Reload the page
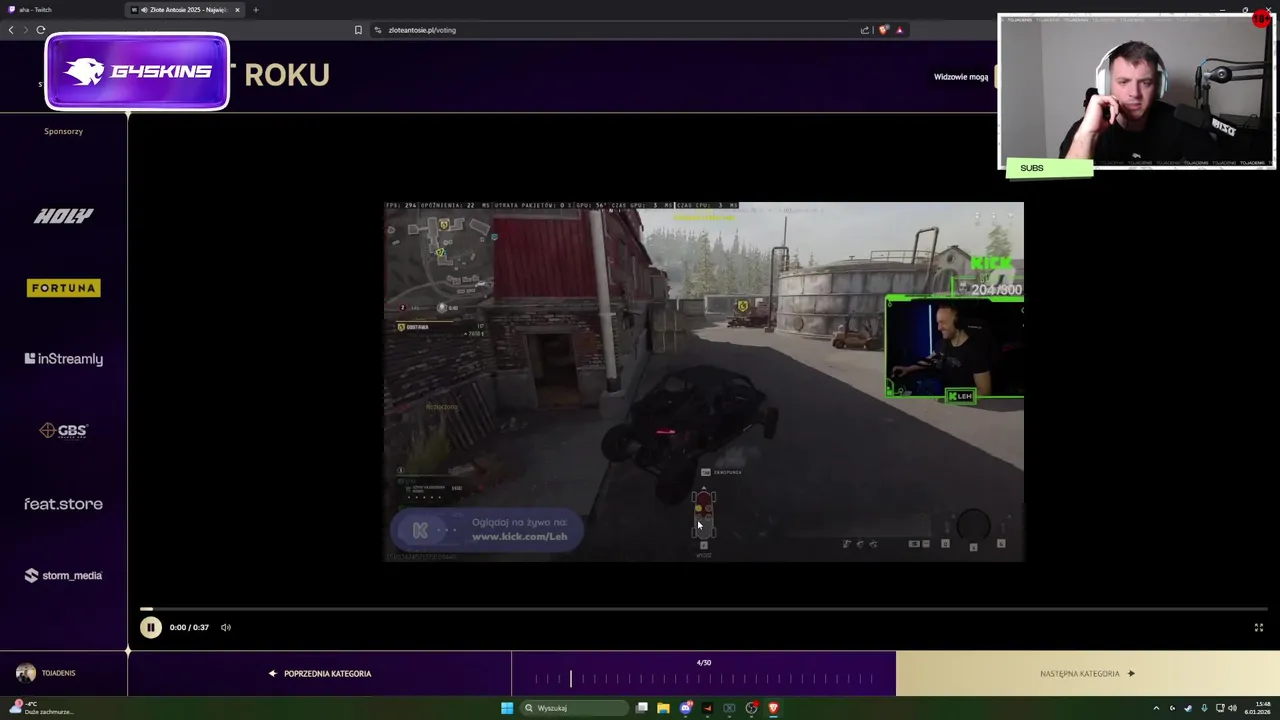The width and height of the screenshot is (1280, 720). [x=41, y=30]
